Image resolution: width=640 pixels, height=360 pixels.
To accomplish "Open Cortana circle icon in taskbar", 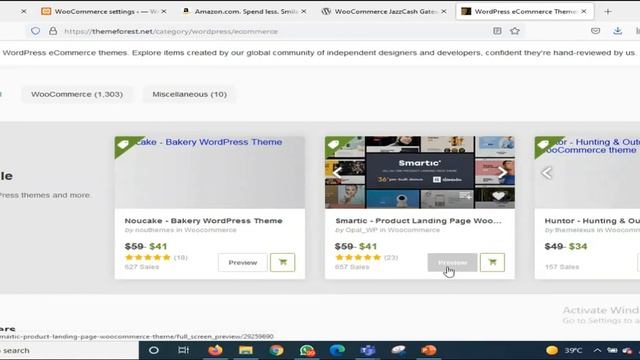I will click(x=154, y=350).
